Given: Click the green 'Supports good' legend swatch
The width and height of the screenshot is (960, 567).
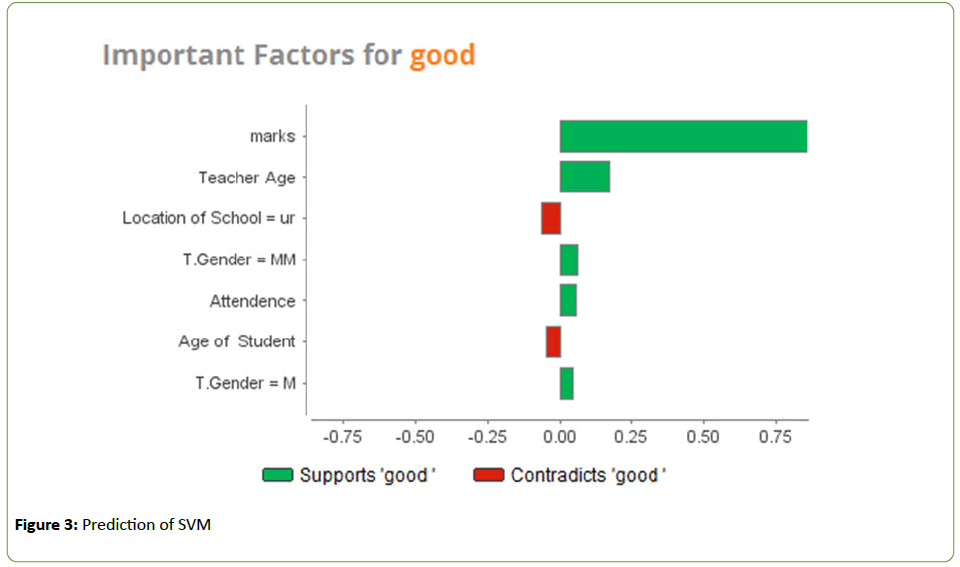Looking at the screenshot, I should point(277,475).
